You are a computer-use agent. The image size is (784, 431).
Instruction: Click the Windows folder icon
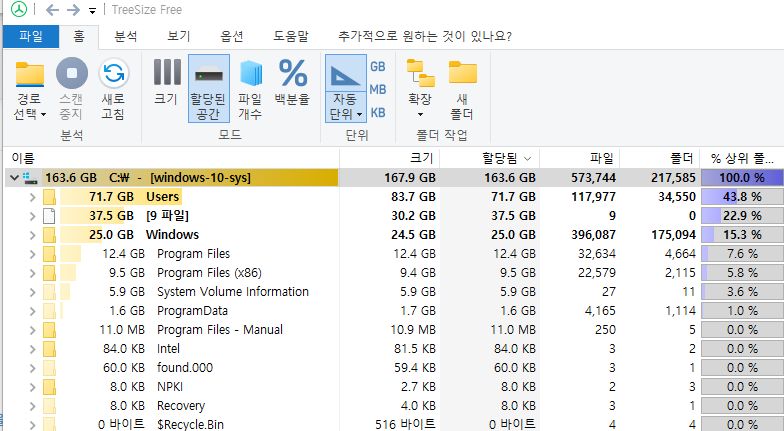coord(49,235)
